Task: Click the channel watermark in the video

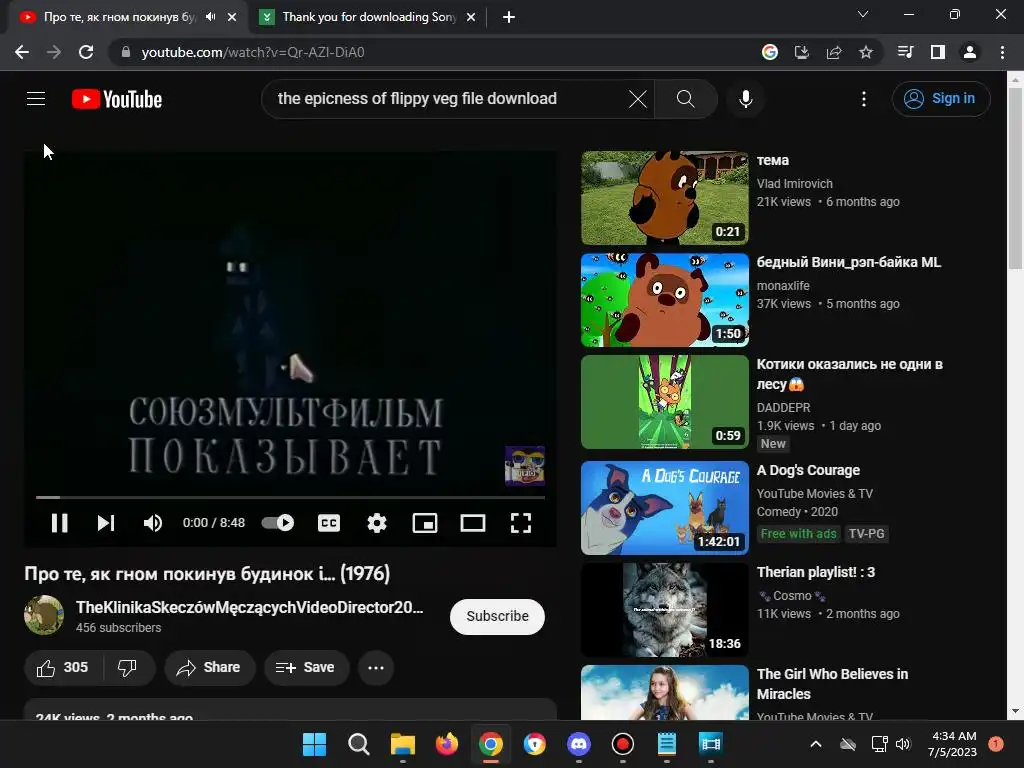Action: coord(524,466)
